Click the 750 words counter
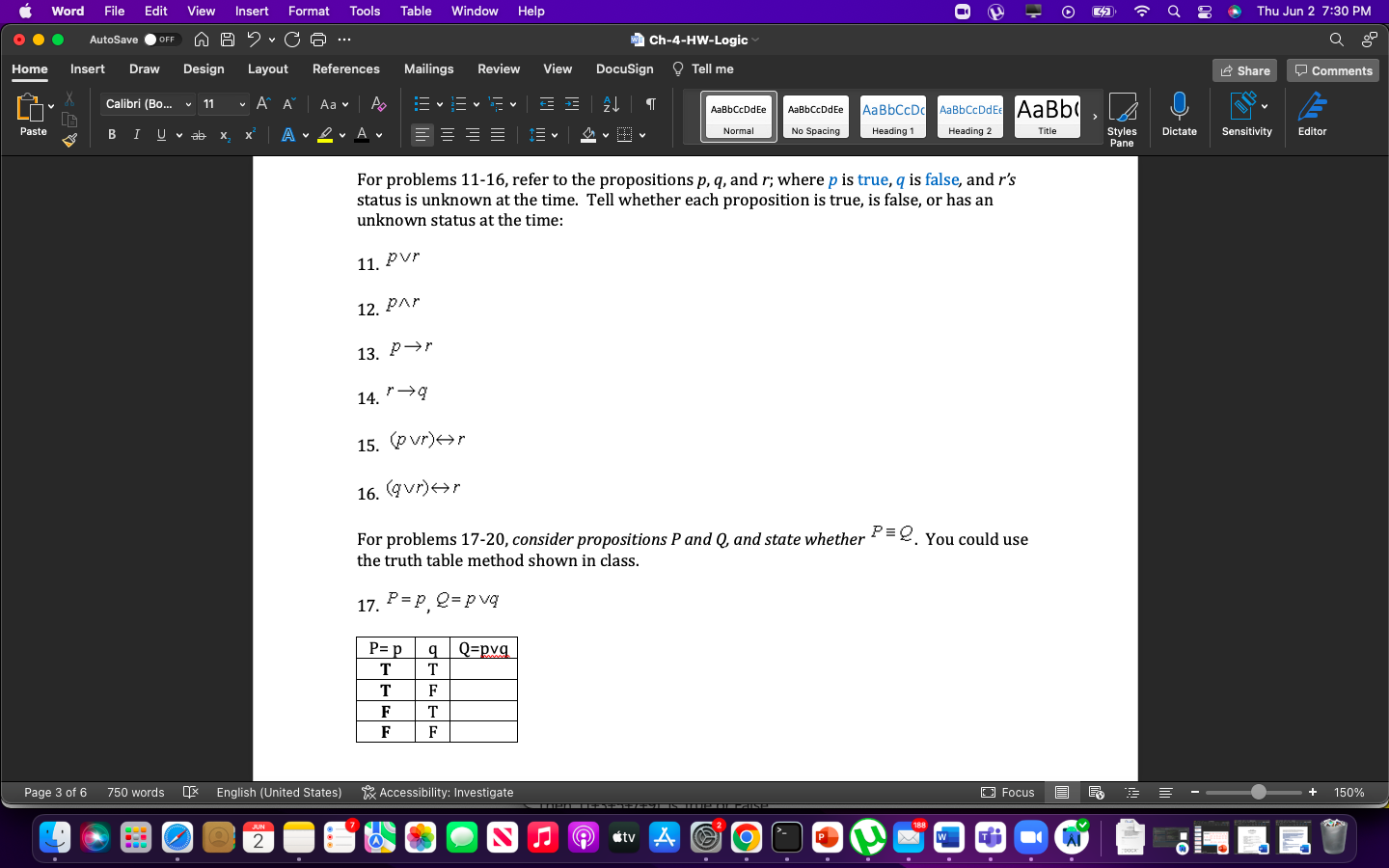1389x868 pixels. (135, 792)
